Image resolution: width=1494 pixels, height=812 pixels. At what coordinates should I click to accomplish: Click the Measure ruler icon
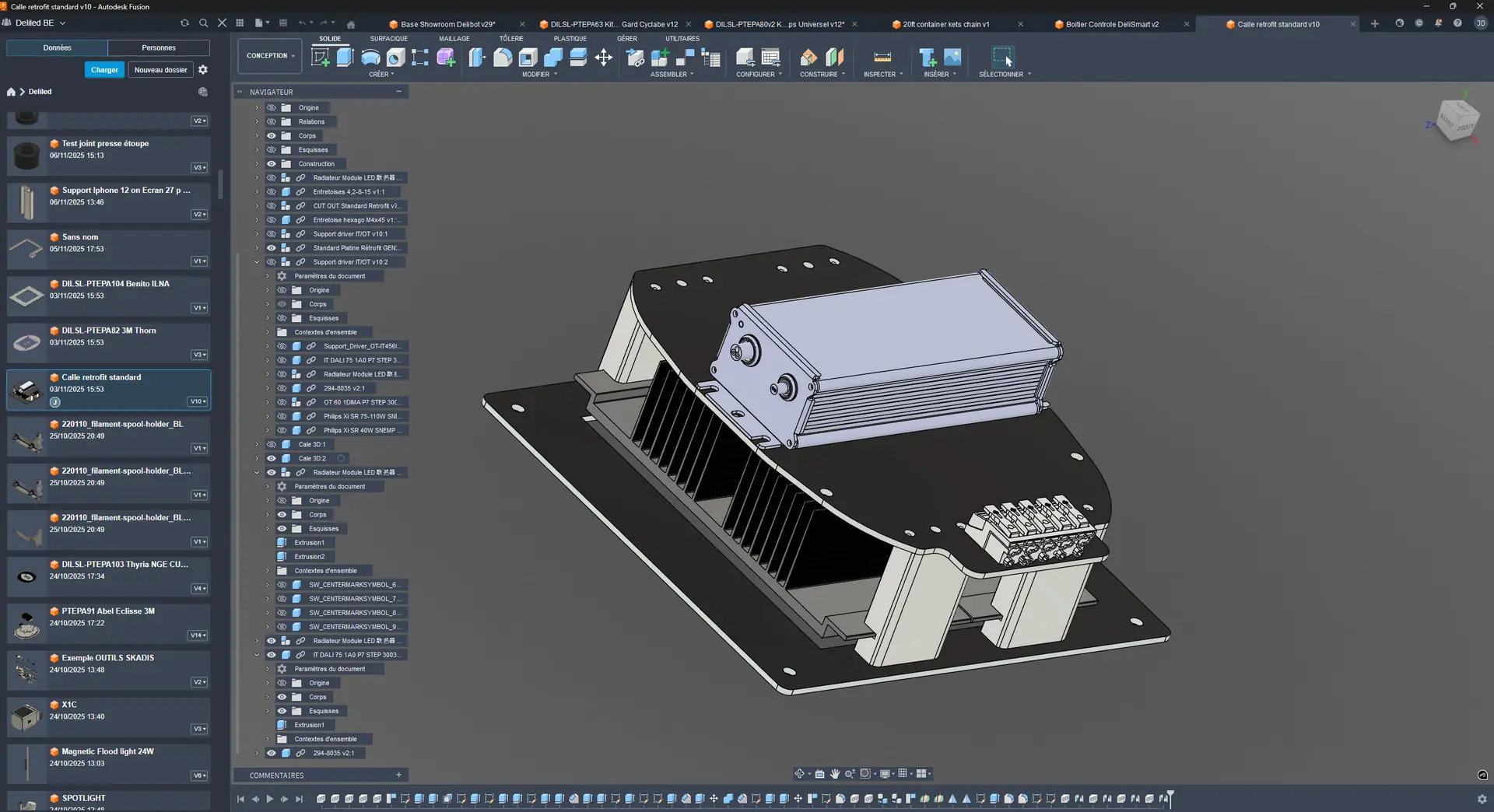pyautogui.click(x=882, y=58)
